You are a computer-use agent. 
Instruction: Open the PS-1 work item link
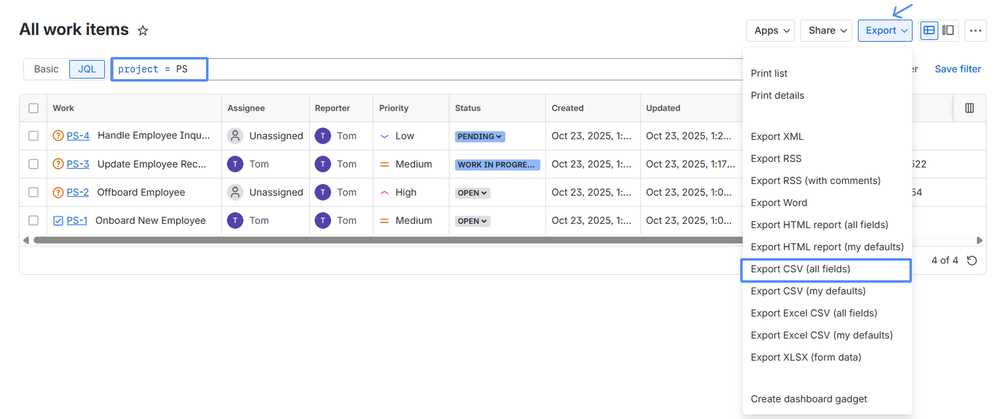[x=77, y=221]
